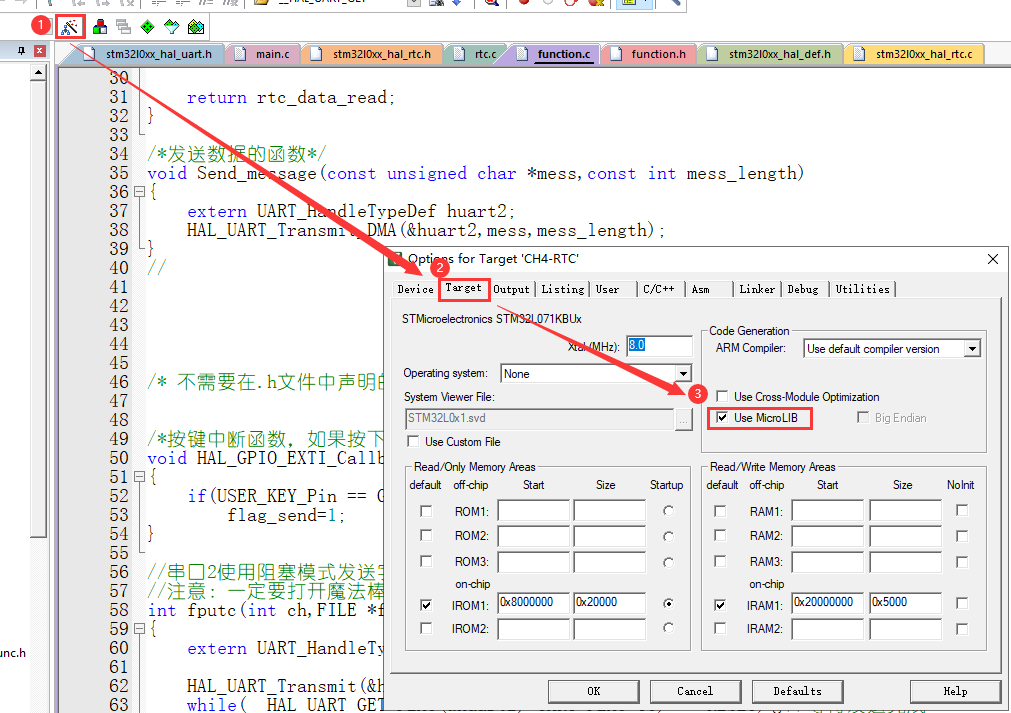Check the IRAM2 default checkbox
The width and height of the screenshot is (1011, 713).
[720, 628]
